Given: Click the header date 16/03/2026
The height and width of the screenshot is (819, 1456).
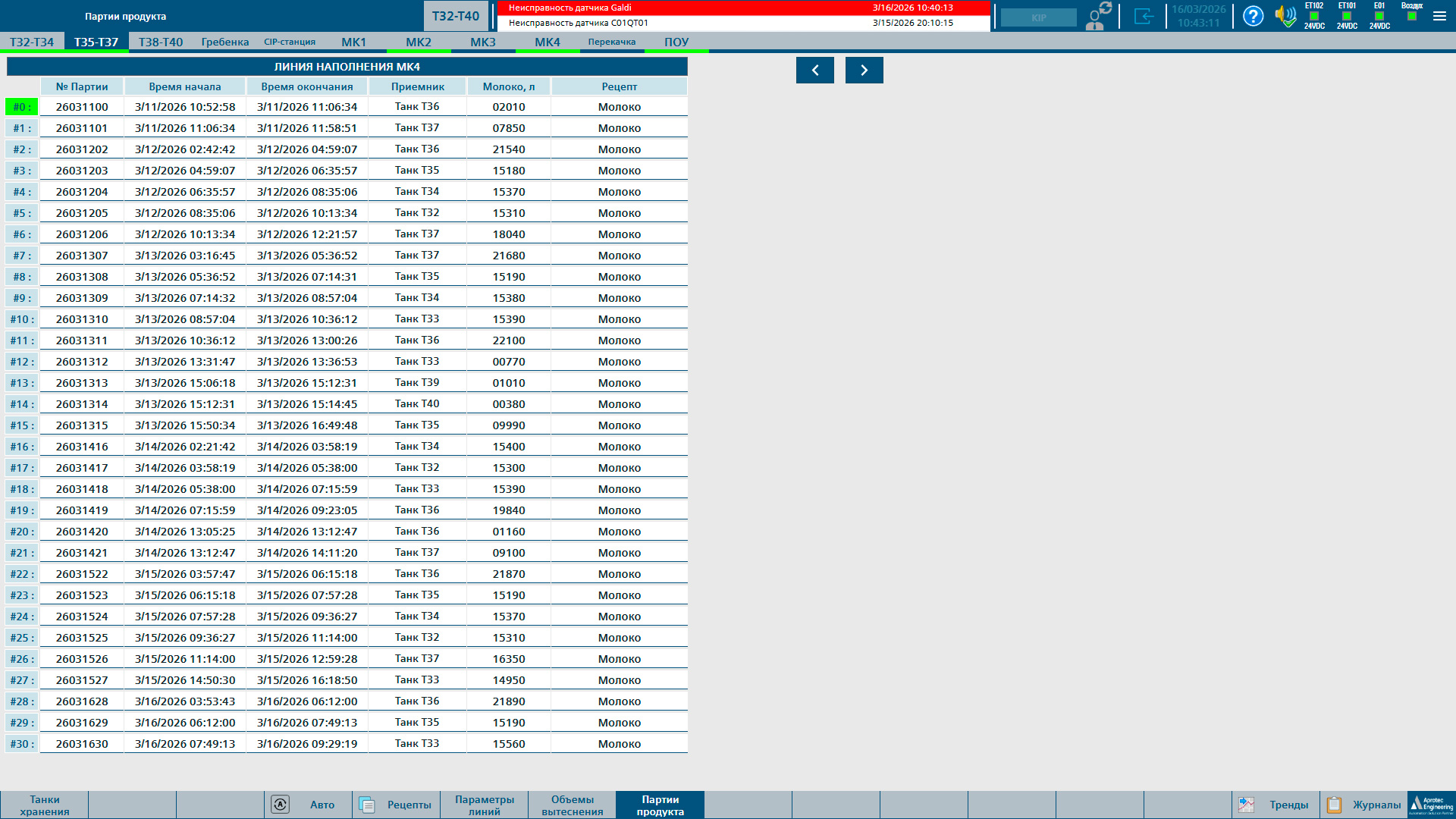Looking at the screenshot, I should (1199, 9).
